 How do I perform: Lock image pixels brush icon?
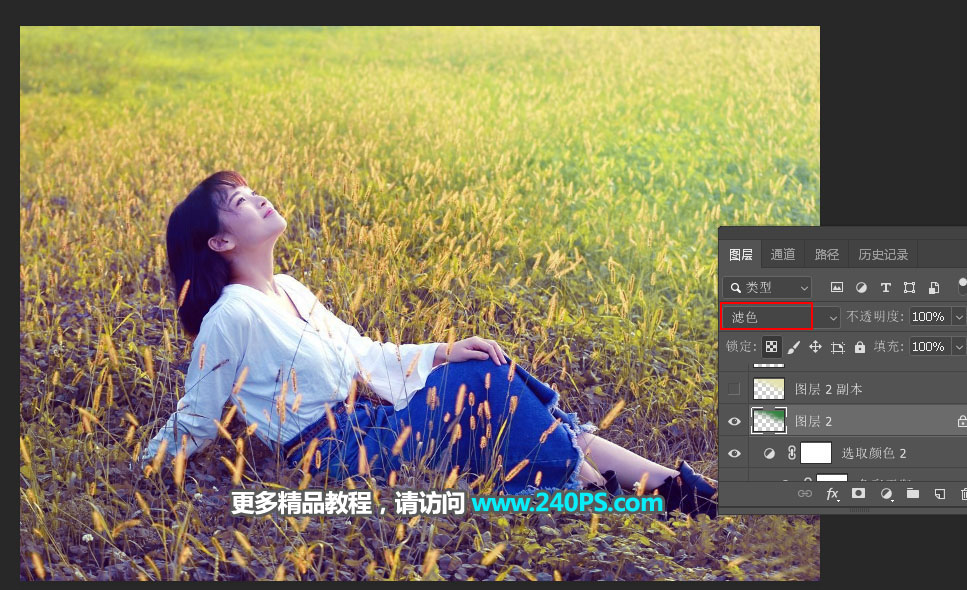click(x=794, y=347)
